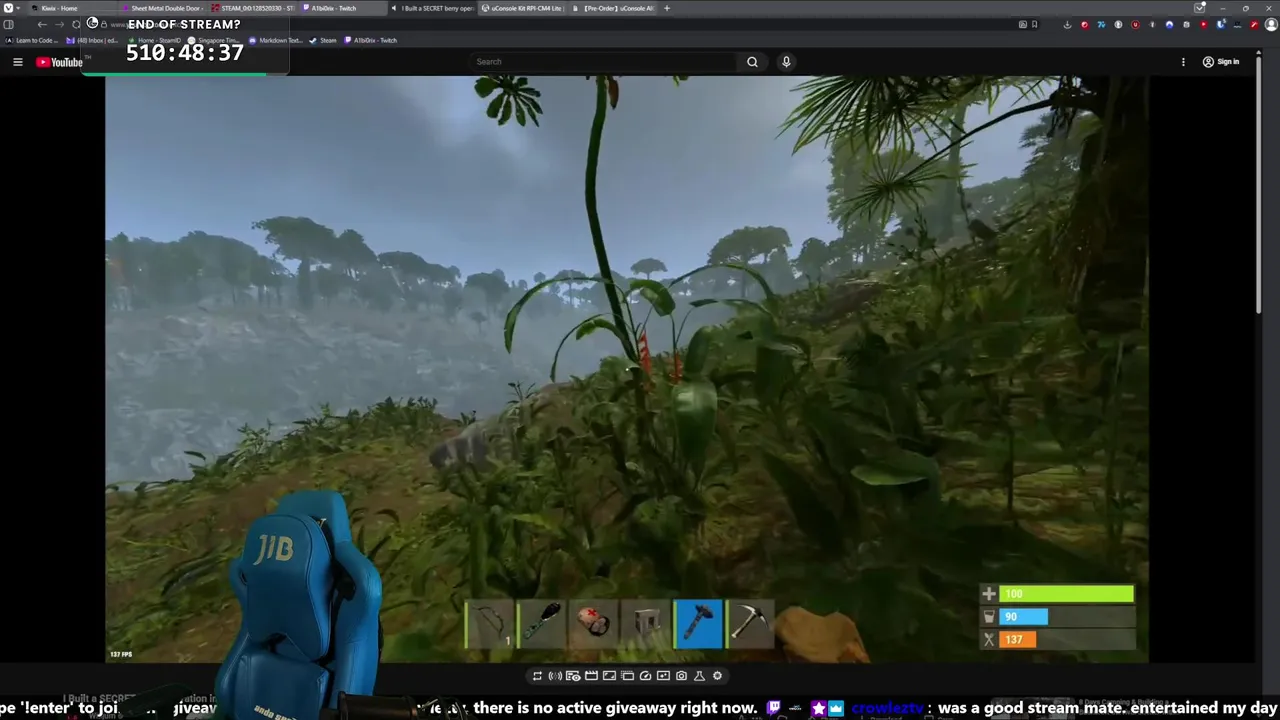Open the Singapore Time bookmark
Viewport: 1280px width, 720px height.
tap(213, 40)
